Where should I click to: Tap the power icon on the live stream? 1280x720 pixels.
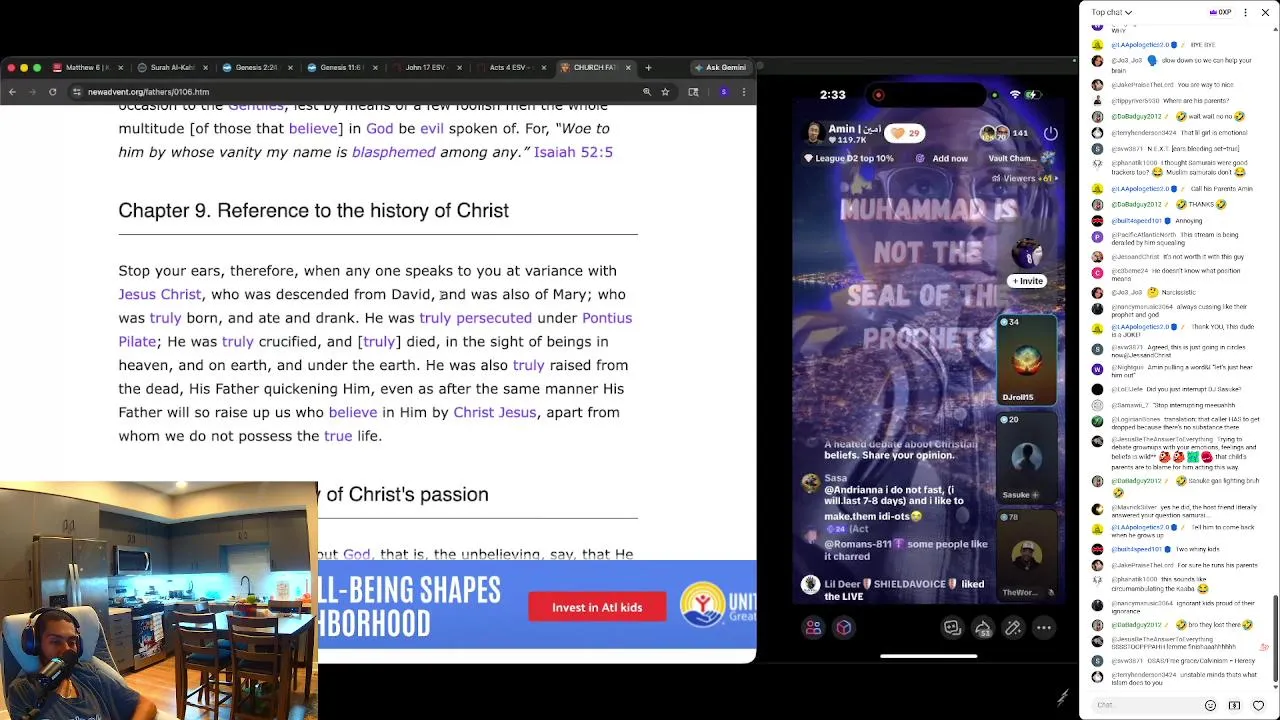coord(1051,133)
